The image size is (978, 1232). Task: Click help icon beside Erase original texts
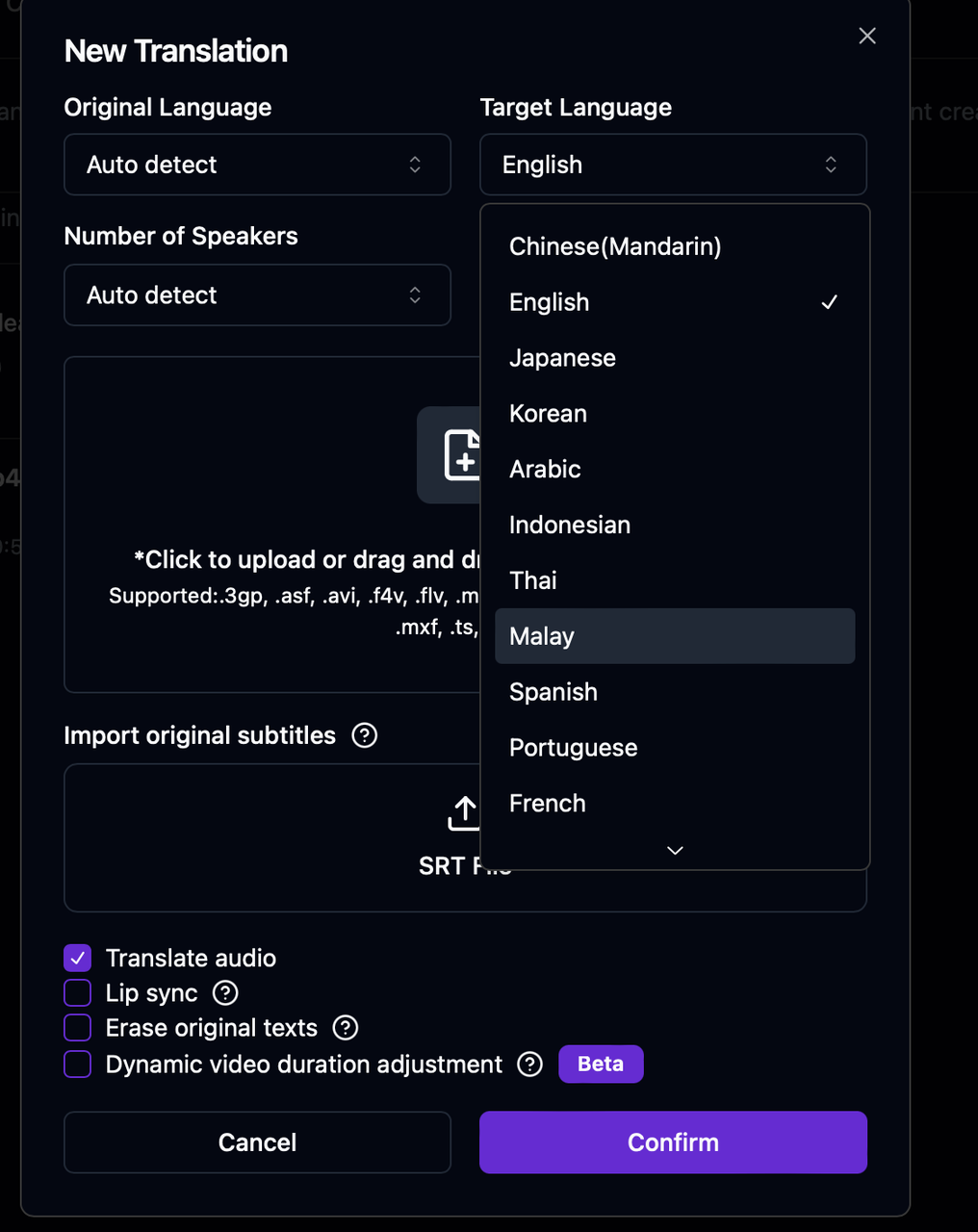[x=346, y=1028]
